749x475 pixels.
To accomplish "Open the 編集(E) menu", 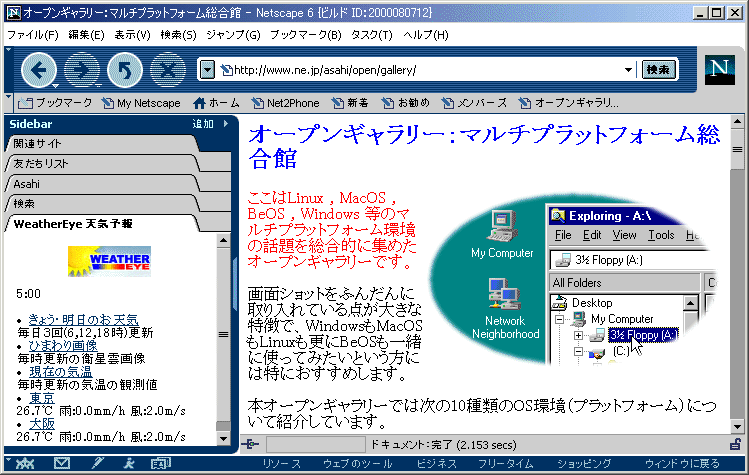I will (x=86, y=35).
